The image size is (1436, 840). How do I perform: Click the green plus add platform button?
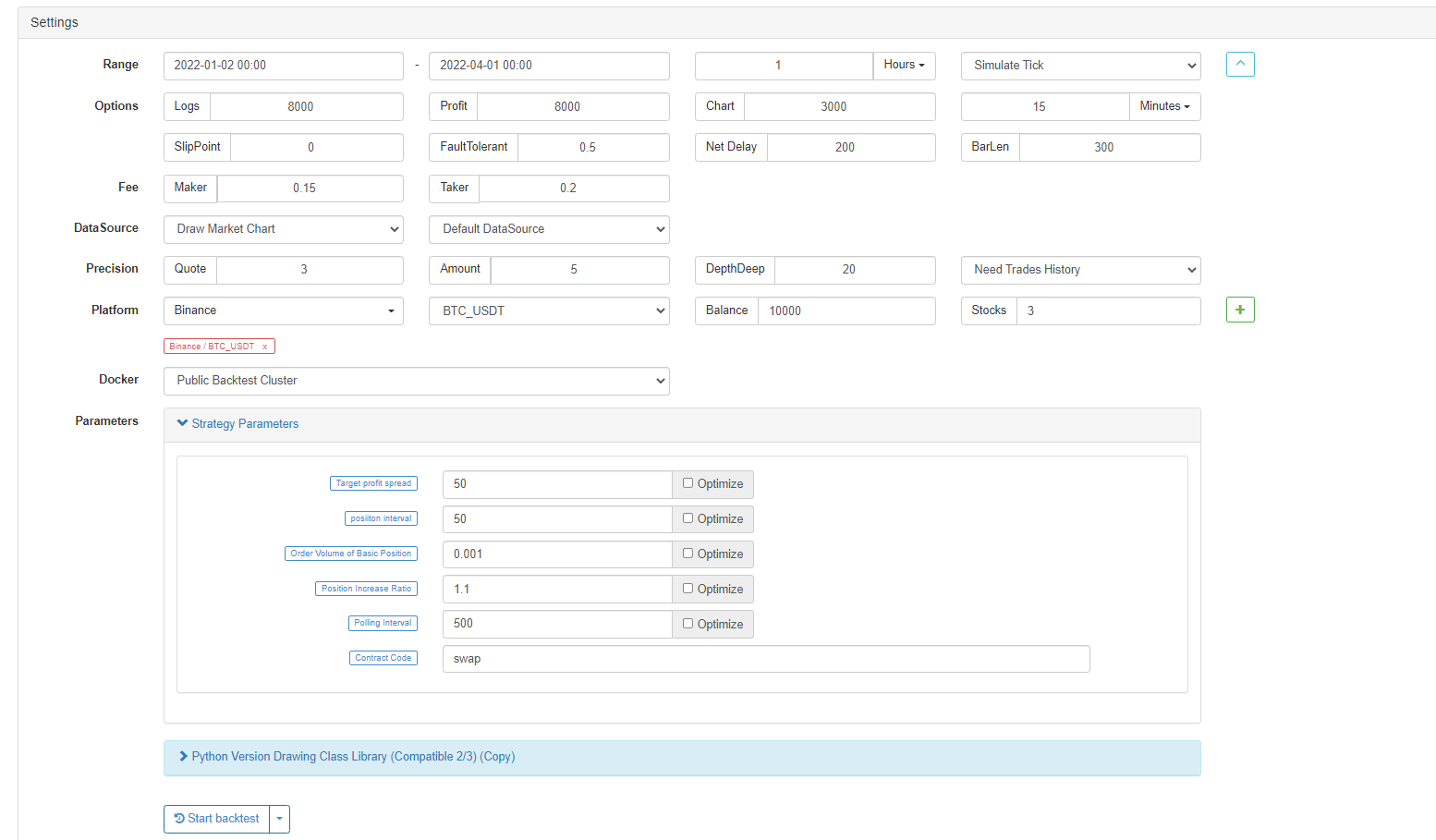coord(1239,310)
